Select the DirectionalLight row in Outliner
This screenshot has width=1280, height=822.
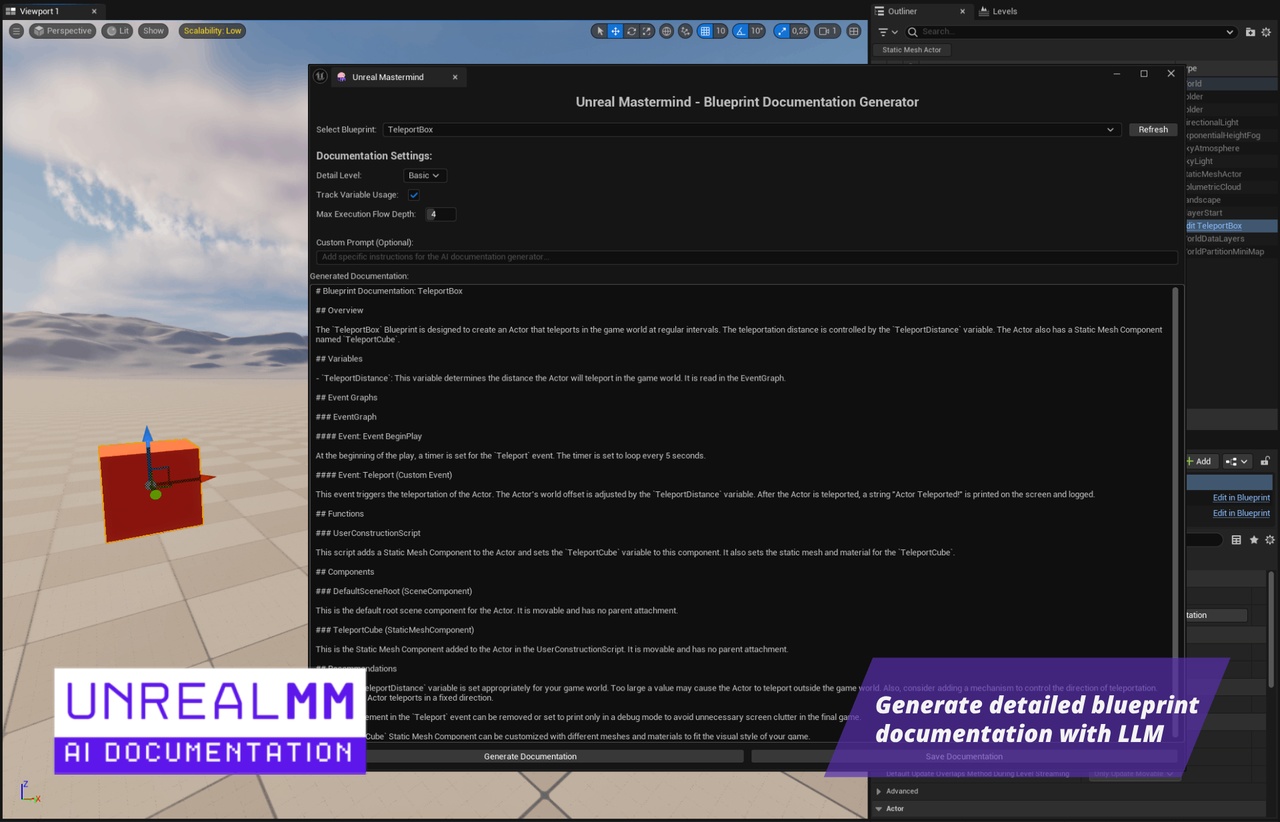(1231, 123)
